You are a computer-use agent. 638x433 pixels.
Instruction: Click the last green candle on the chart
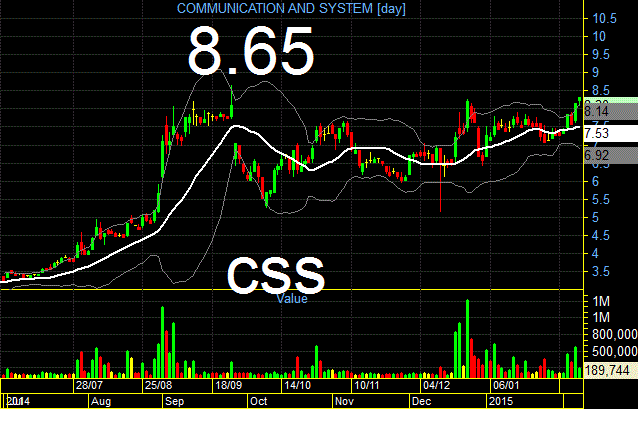pos(579,101)
